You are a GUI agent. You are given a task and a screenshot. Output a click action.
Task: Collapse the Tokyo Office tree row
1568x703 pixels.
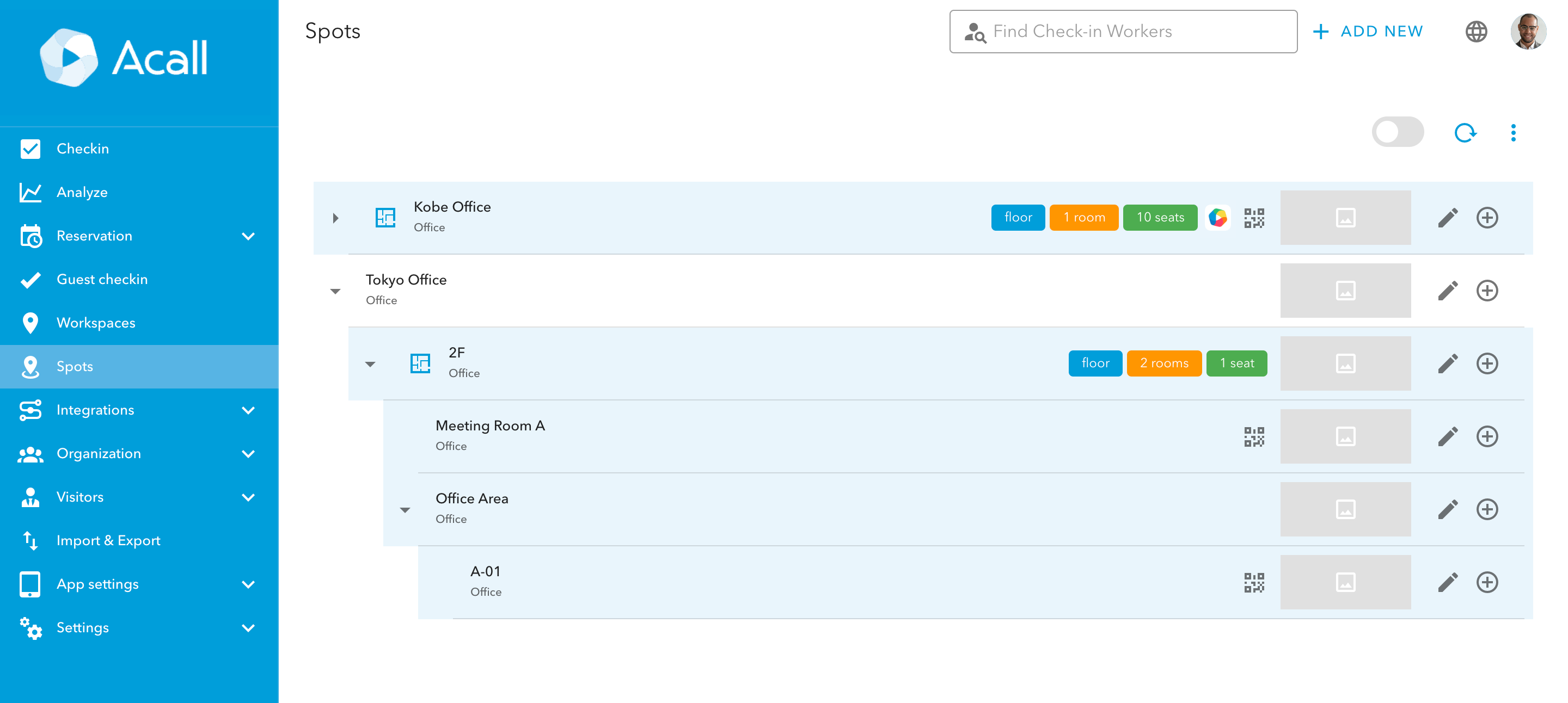[x=335, y=291]
